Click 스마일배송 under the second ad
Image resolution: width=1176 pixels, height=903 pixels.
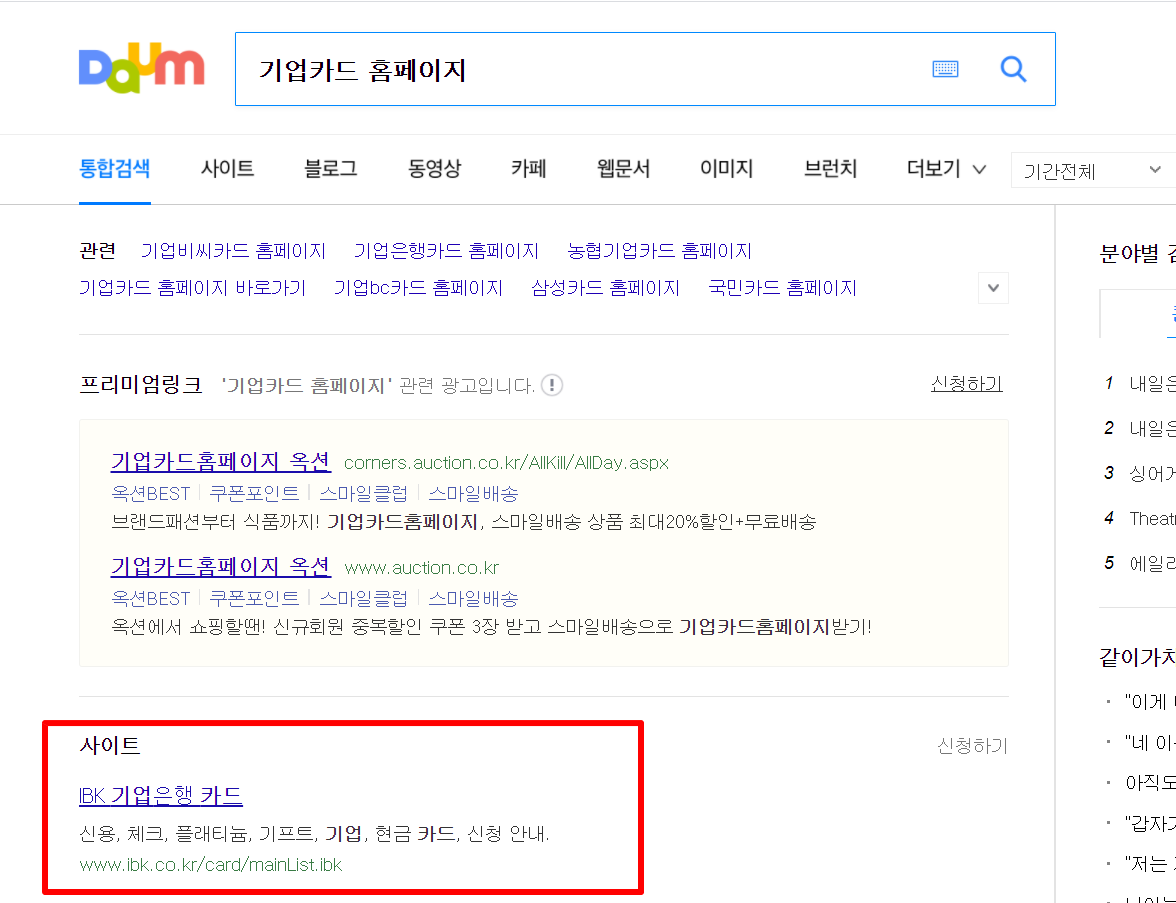click(x=473, y=598)
